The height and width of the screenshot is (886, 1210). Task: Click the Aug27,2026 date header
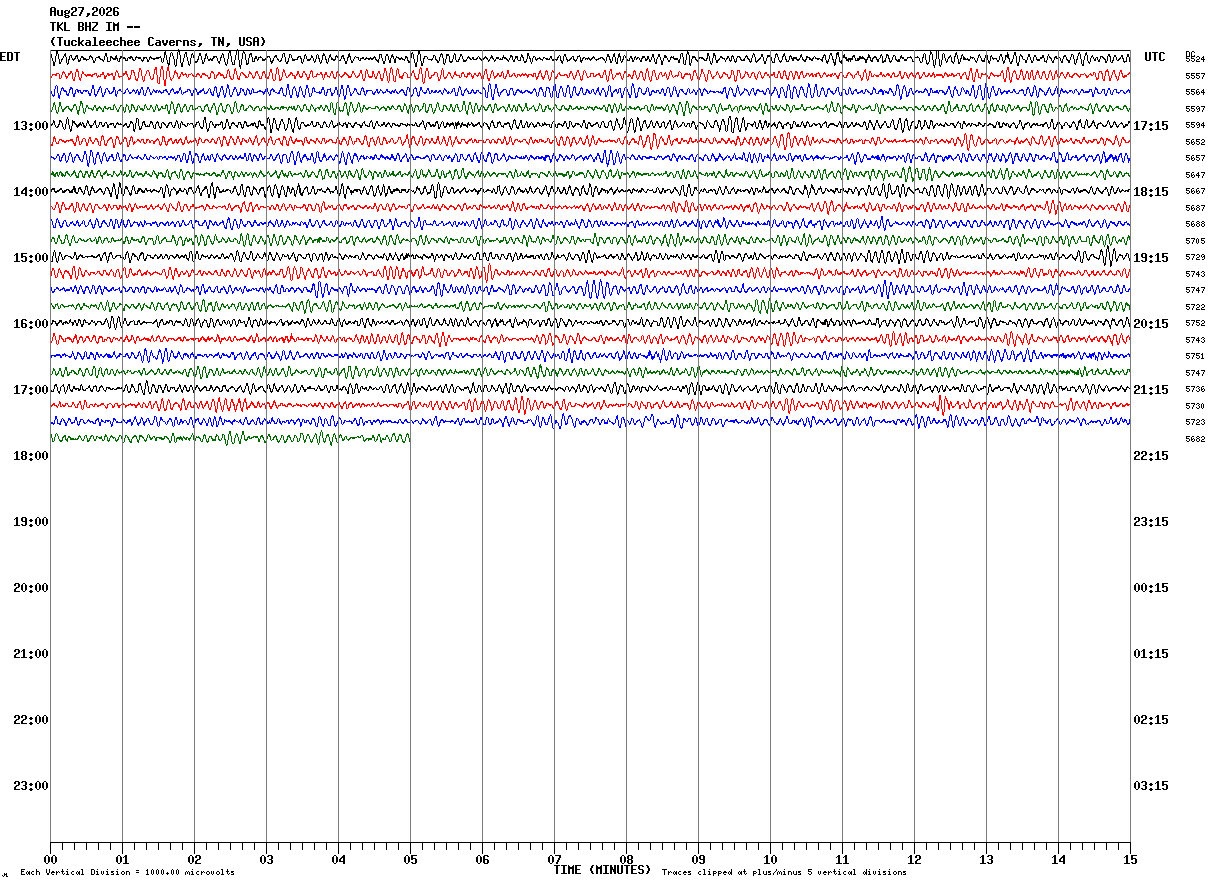click(x=84, y=12)
